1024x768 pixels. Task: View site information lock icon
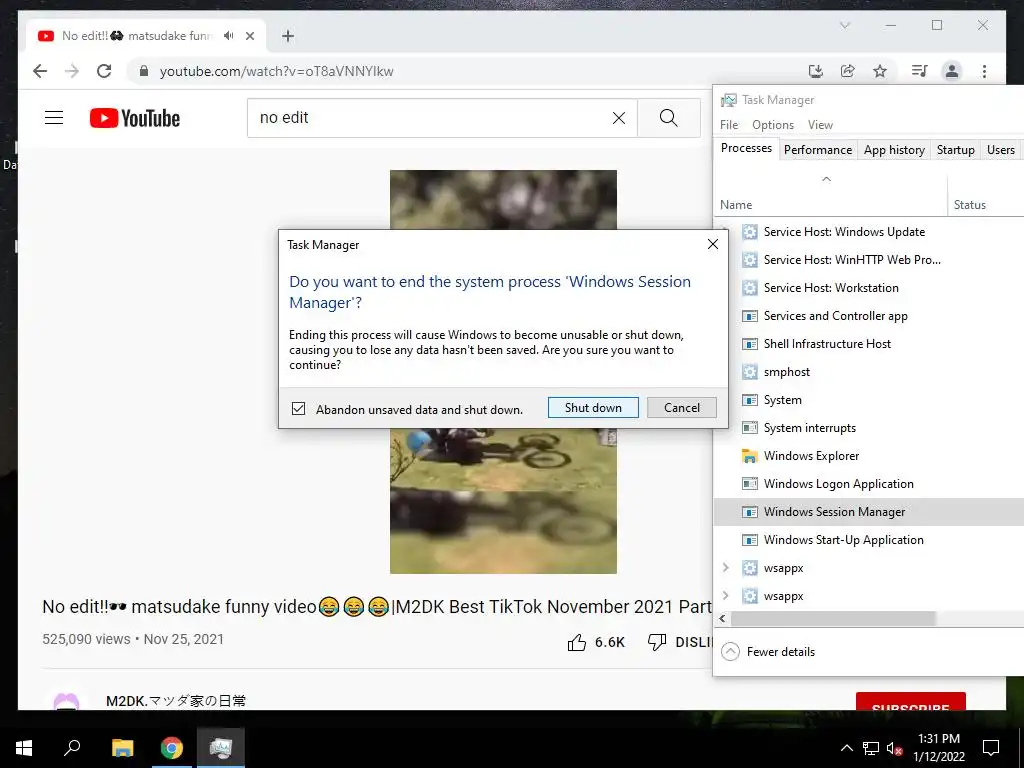[x=144, y=71]
